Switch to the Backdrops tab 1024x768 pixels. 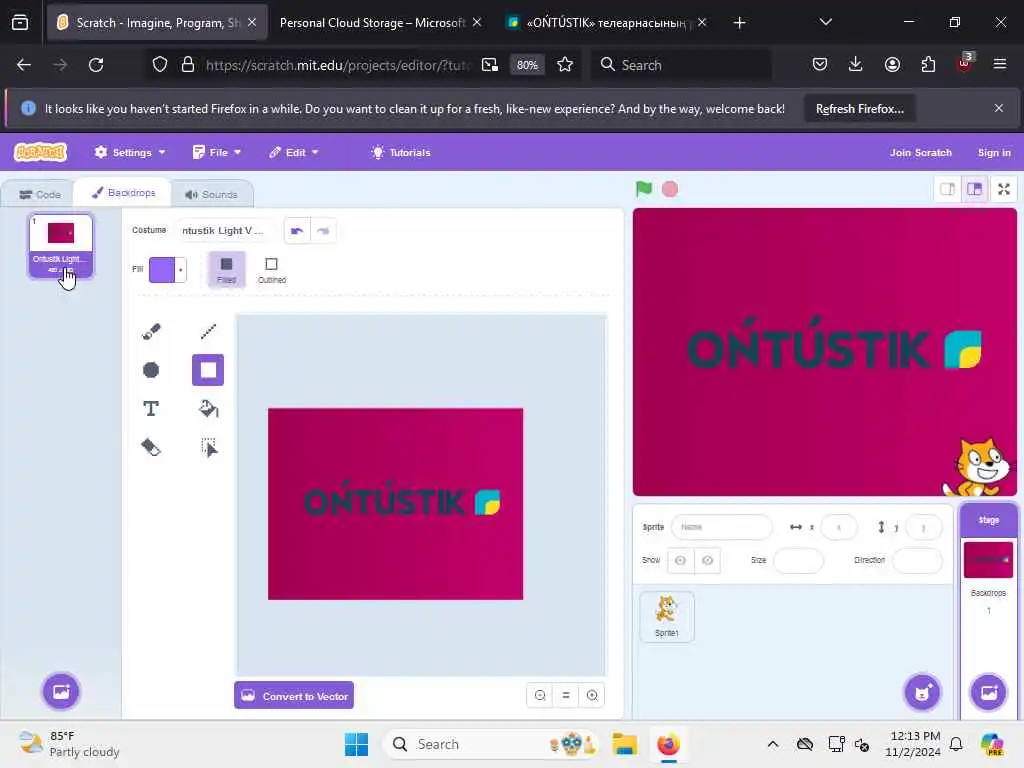pyautogui.click(x=123, y=193)
